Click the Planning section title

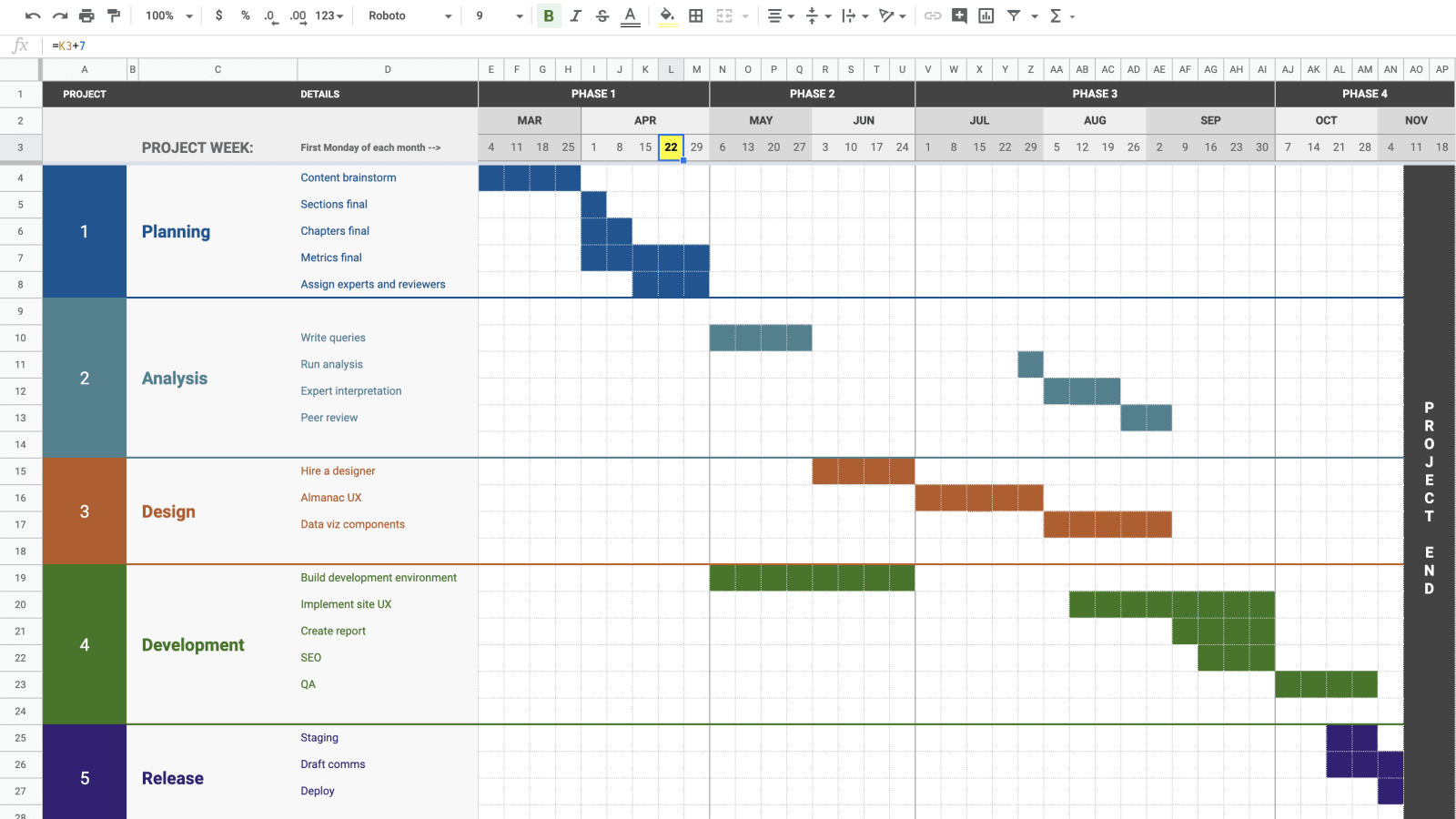(x=176, y=231)
